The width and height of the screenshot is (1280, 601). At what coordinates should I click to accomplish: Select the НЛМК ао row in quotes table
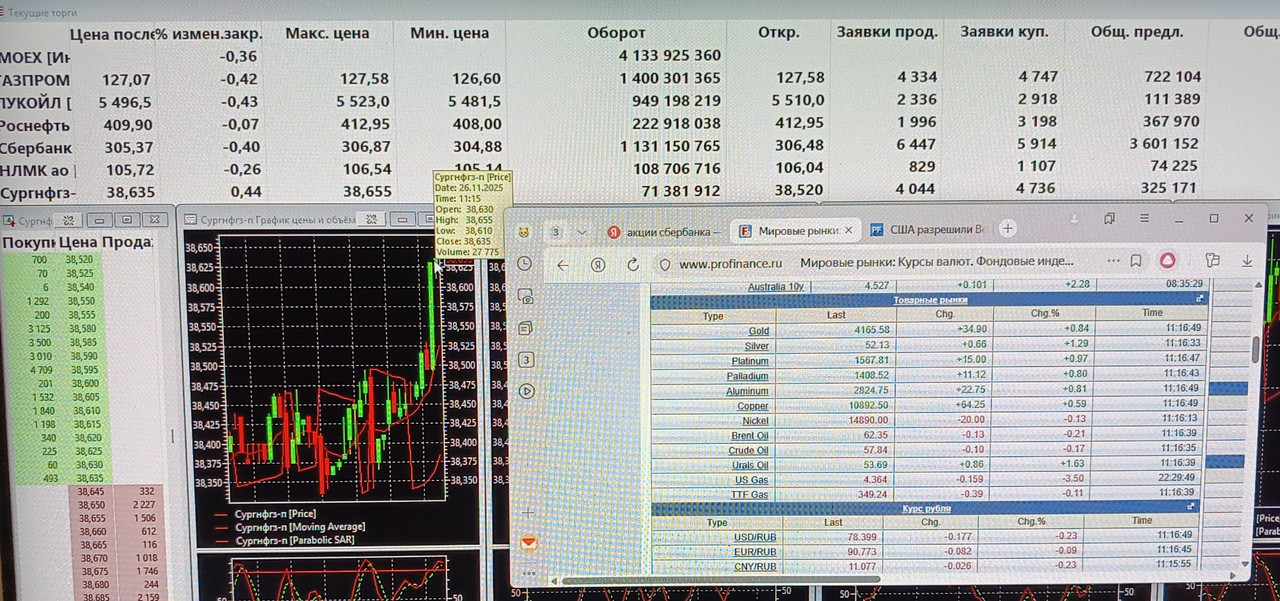[640, 168]
